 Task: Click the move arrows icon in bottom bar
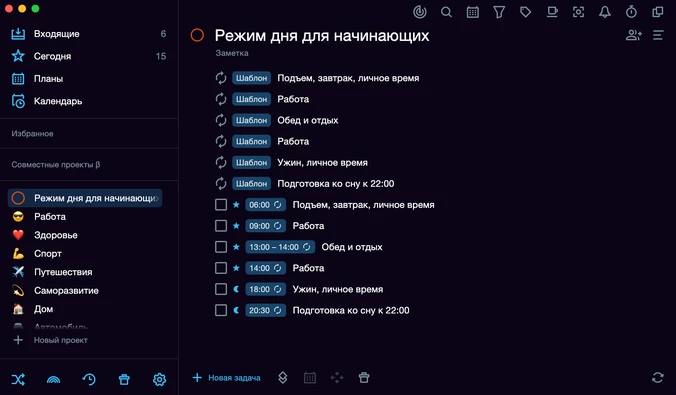point(337,378)
